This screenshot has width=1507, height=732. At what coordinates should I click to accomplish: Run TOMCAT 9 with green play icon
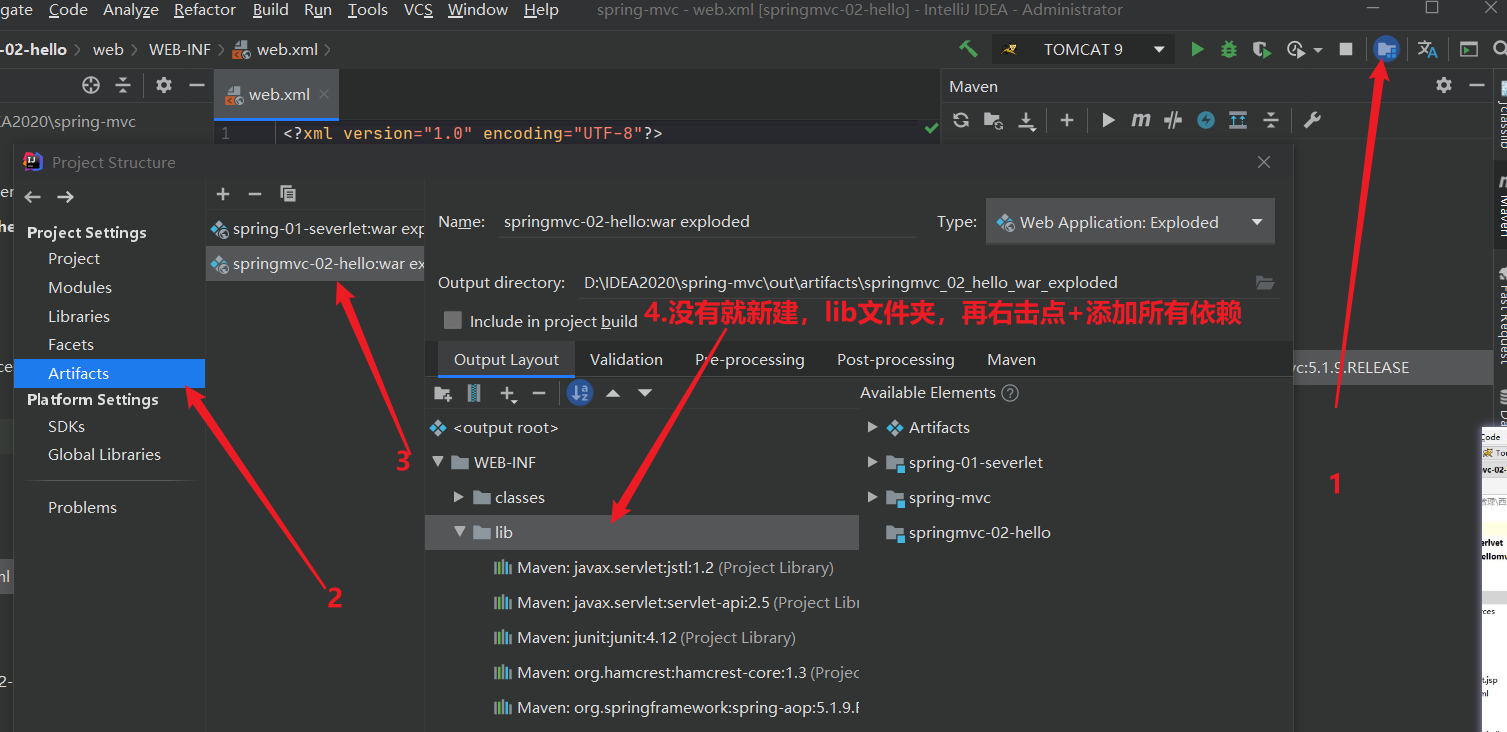tap(1197, 49)
